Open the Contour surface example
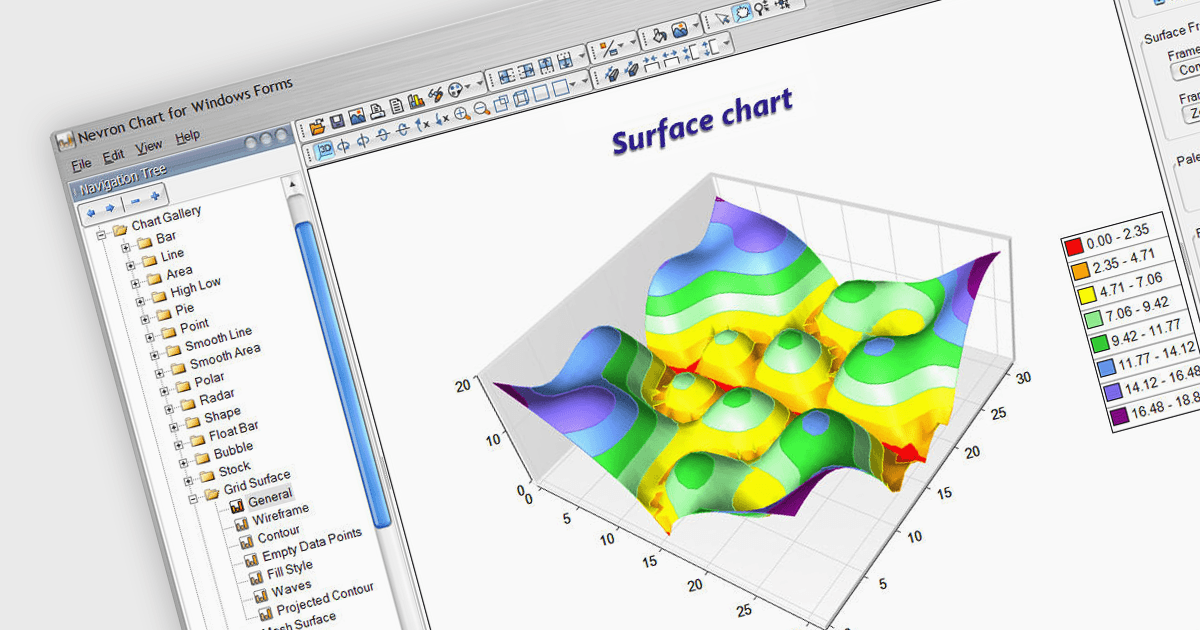 (279, 534)
